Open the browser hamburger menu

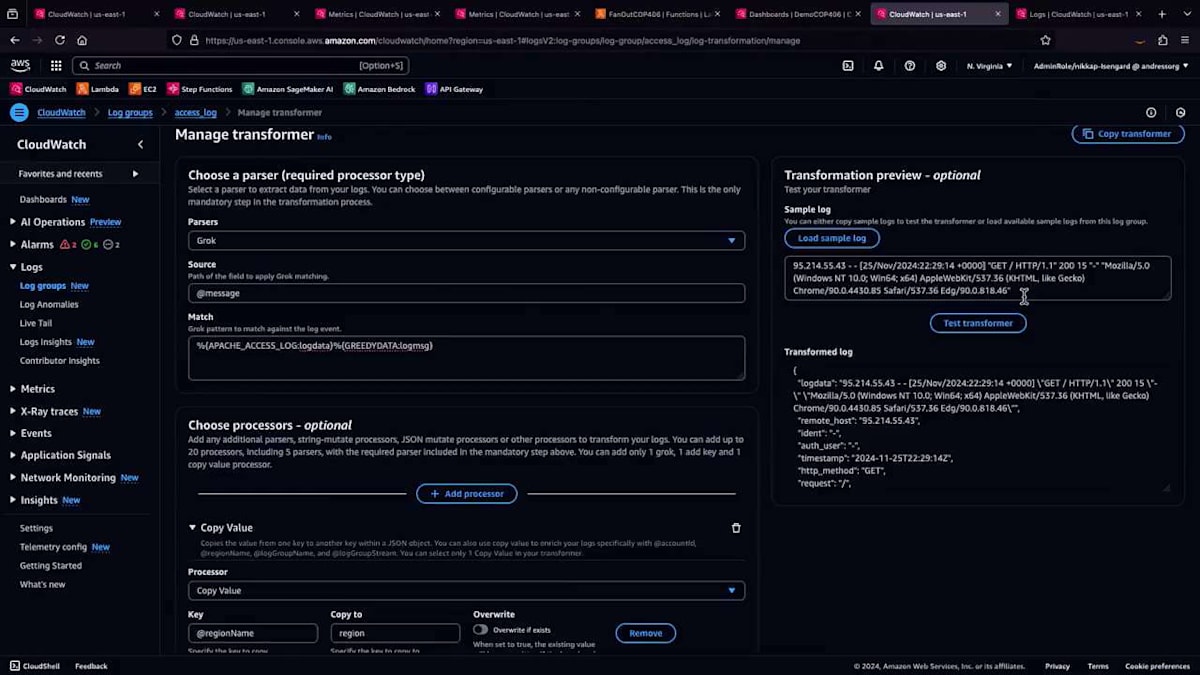coord(1185,40)
